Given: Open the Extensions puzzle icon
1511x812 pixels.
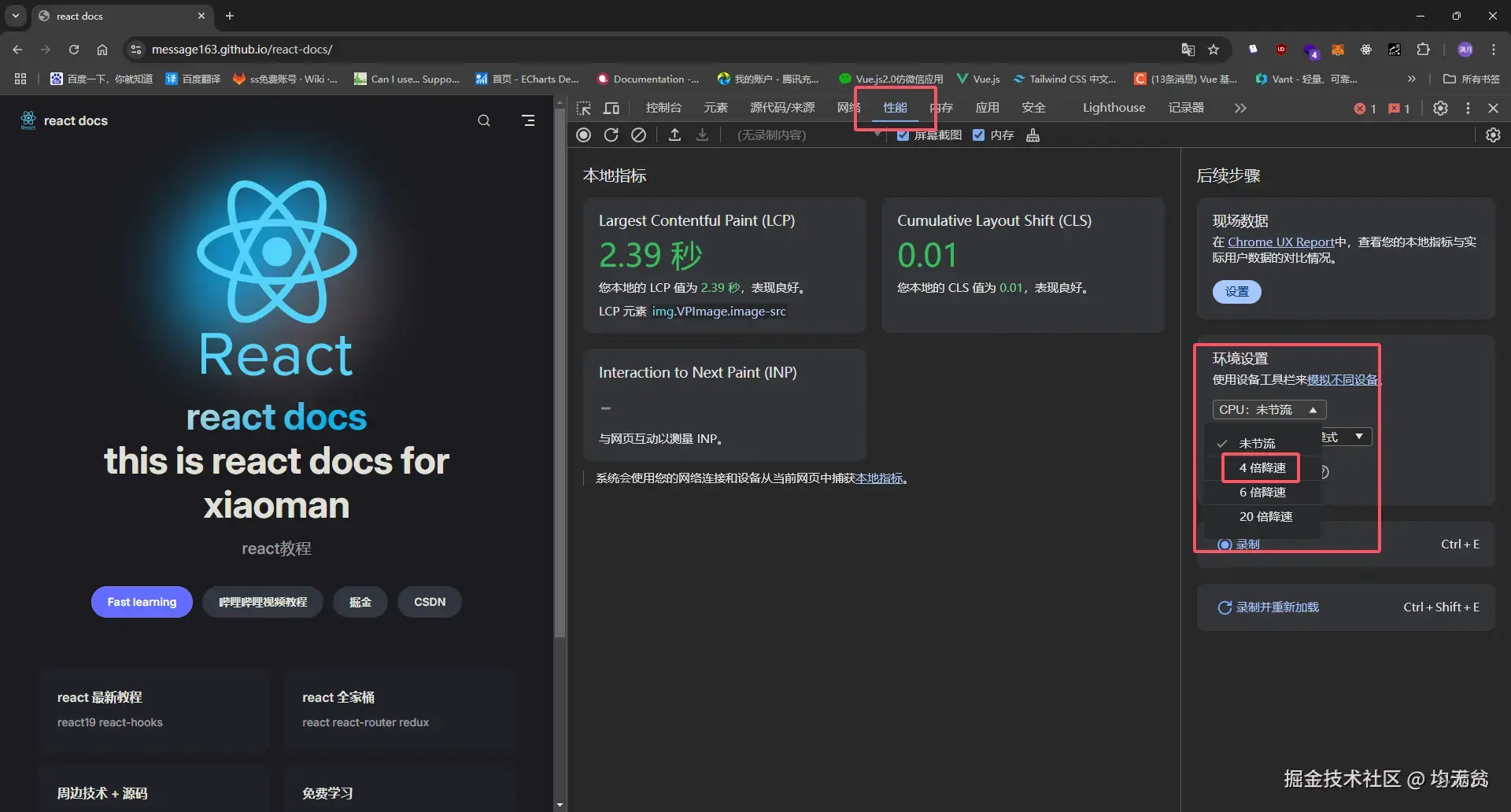Looking at the screenshot, I should (x=1423, y=50).
